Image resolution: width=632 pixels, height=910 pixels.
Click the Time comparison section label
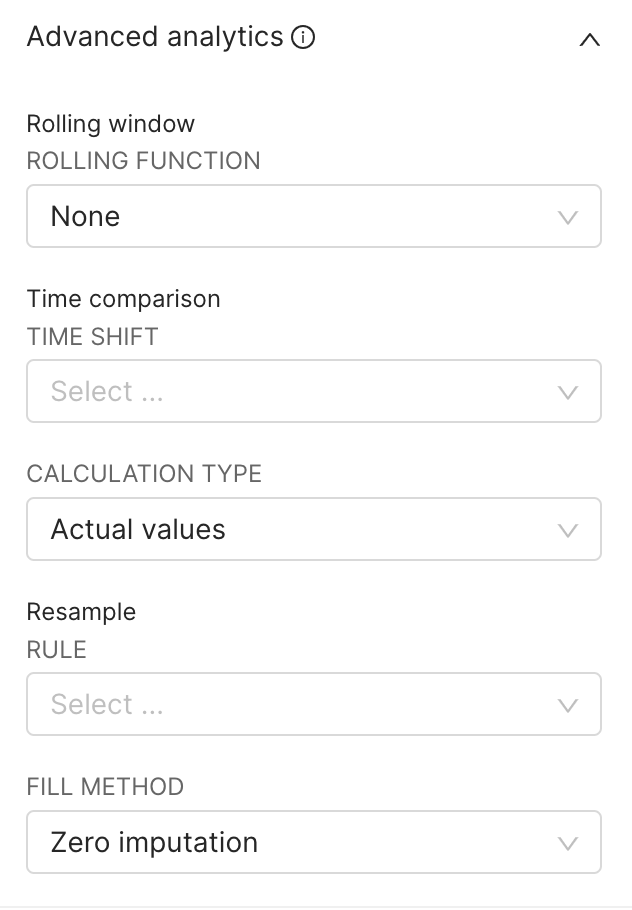(122, 299)
